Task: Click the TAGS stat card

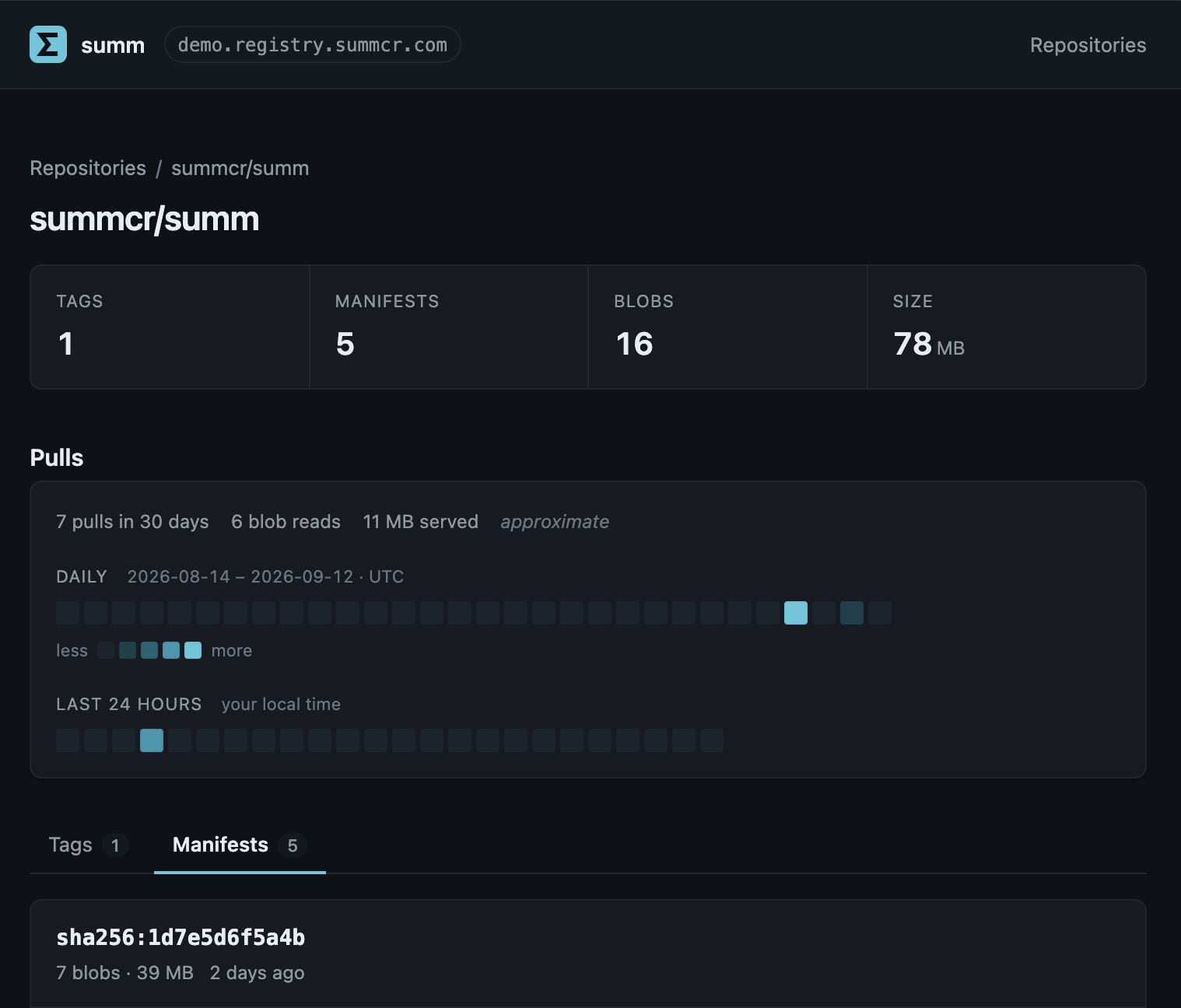Action: coord(170,327)
